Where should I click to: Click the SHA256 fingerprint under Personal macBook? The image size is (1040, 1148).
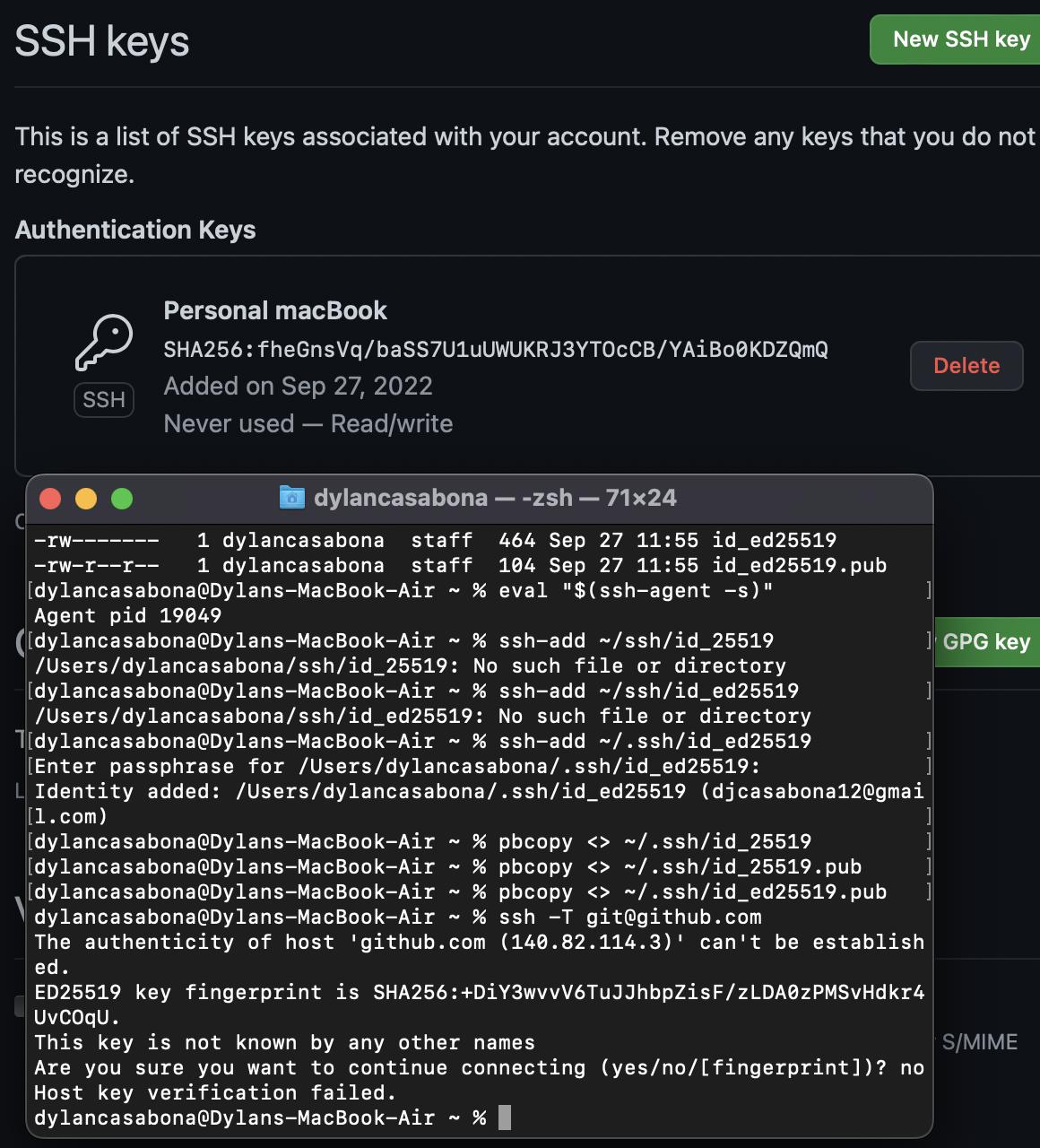[x=495, y=349]
